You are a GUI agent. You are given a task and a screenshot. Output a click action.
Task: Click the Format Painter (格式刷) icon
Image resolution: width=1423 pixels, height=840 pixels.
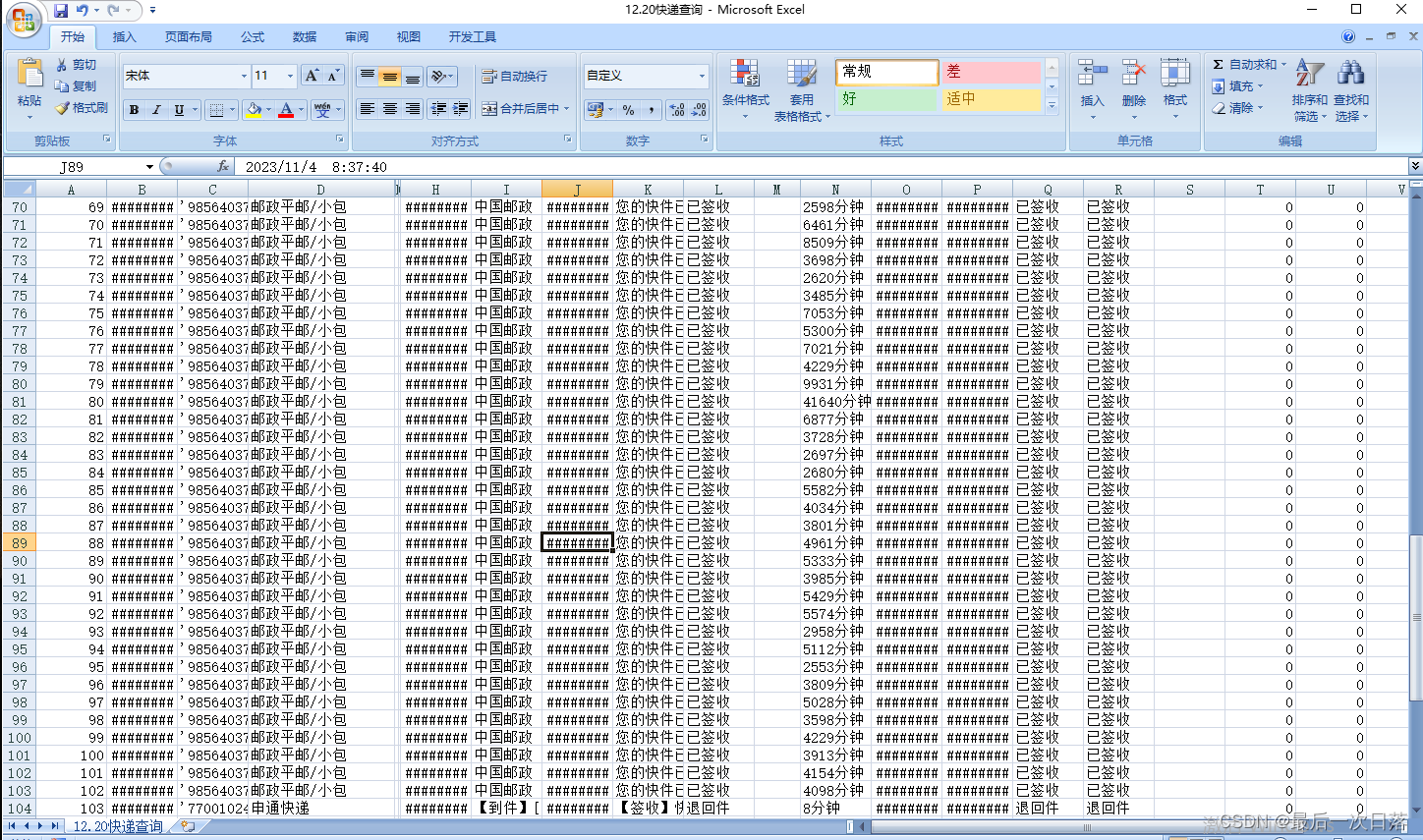click(x=63, y=108)
